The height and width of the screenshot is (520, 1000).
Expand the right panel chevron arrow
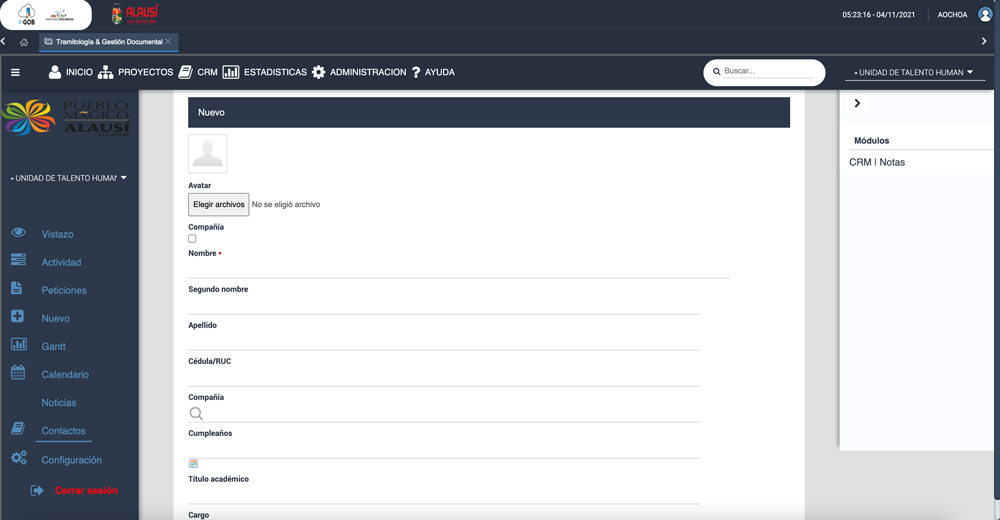(857, 103)
